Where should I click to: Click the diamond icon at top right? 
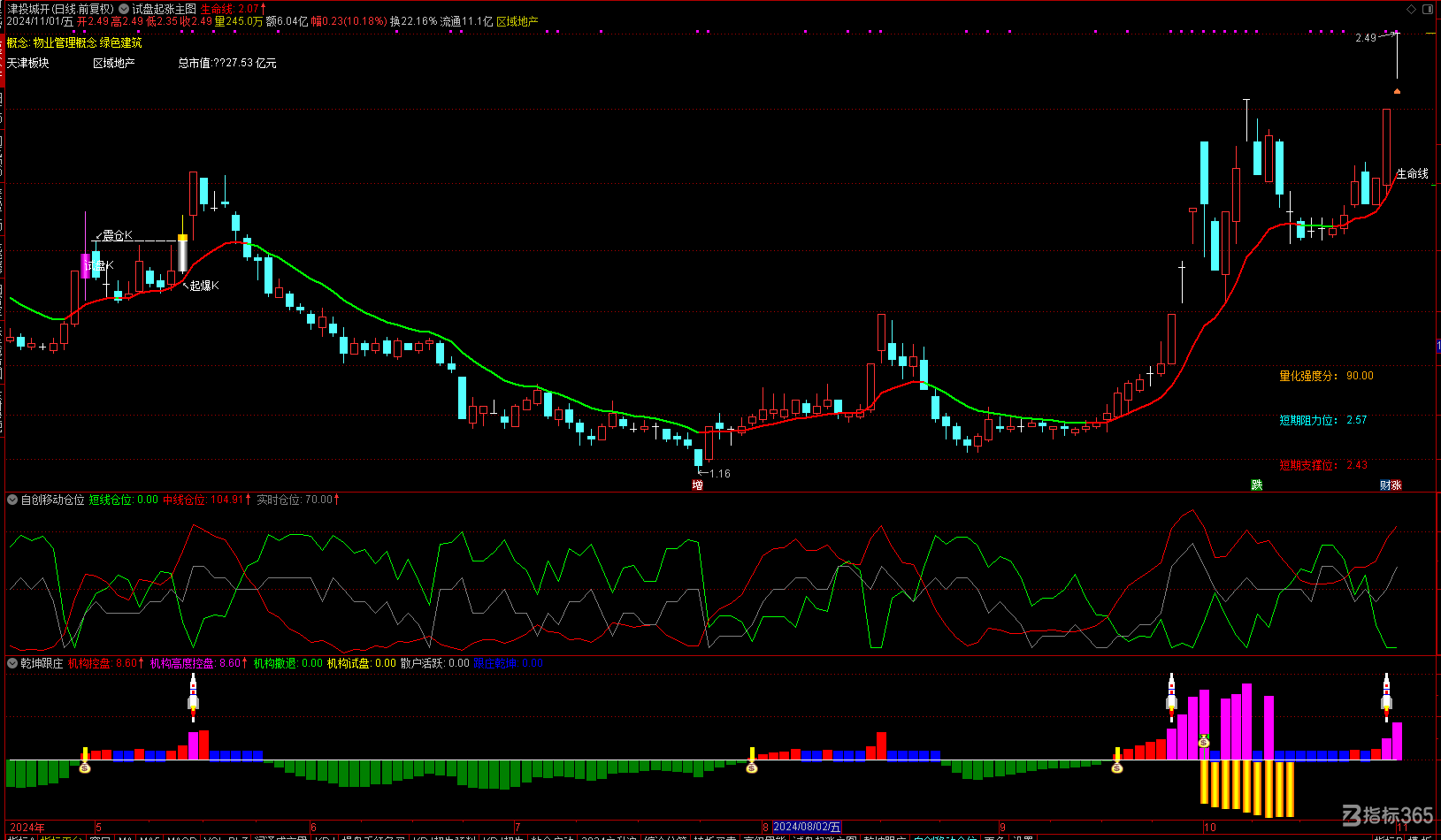[x=1412, y=9]
